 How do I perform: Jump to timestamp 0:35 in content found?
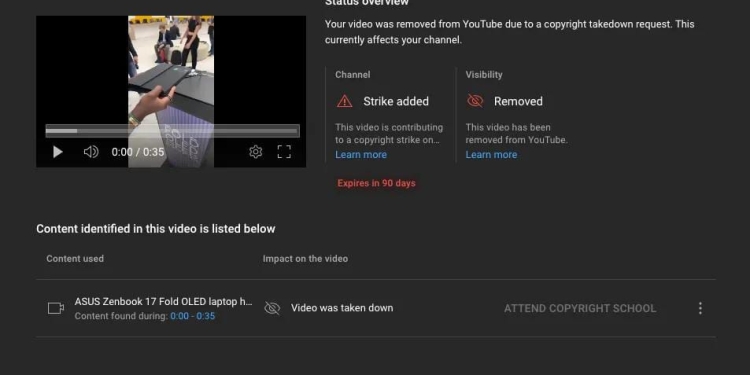[x=206, y=316]
